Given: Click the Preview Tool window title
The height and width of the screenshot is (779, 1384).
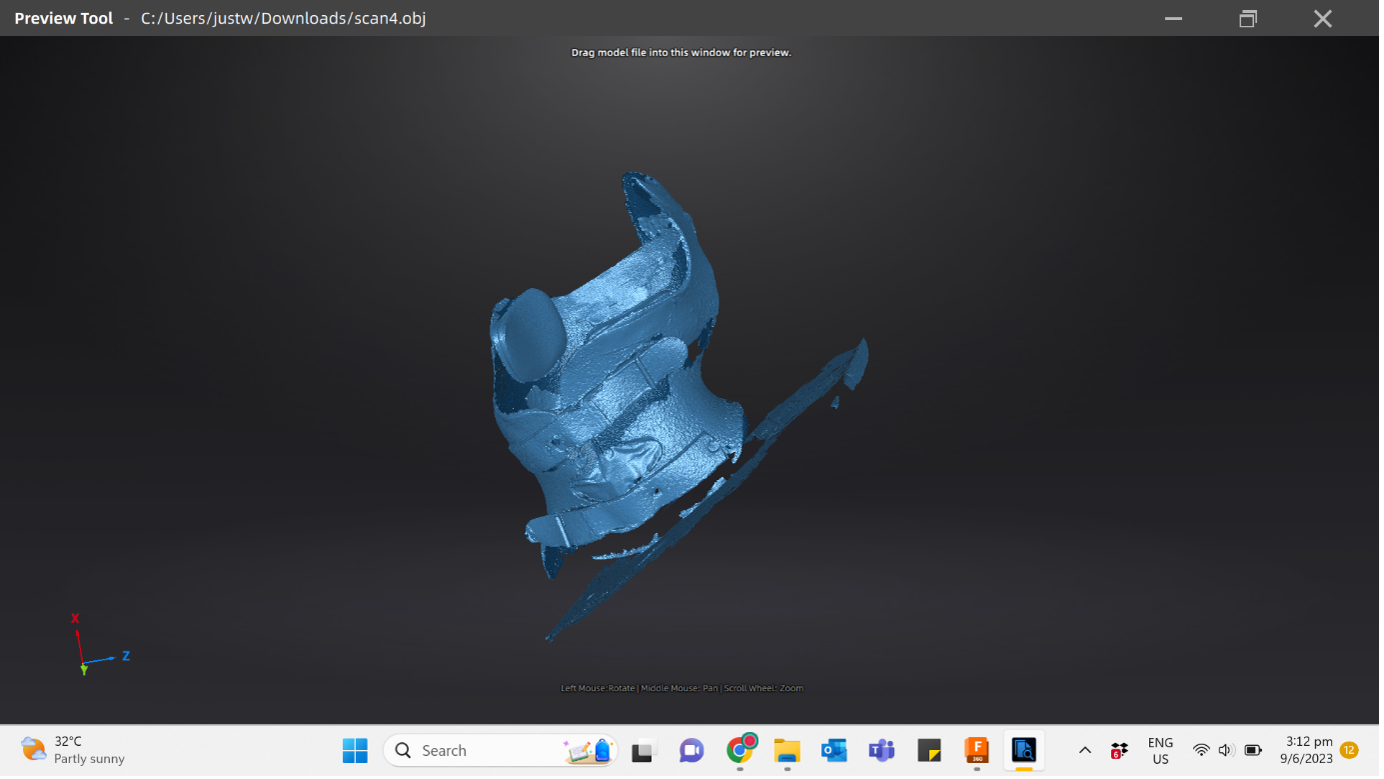Looking at the screenshot, I should click(x=64, y=18).
